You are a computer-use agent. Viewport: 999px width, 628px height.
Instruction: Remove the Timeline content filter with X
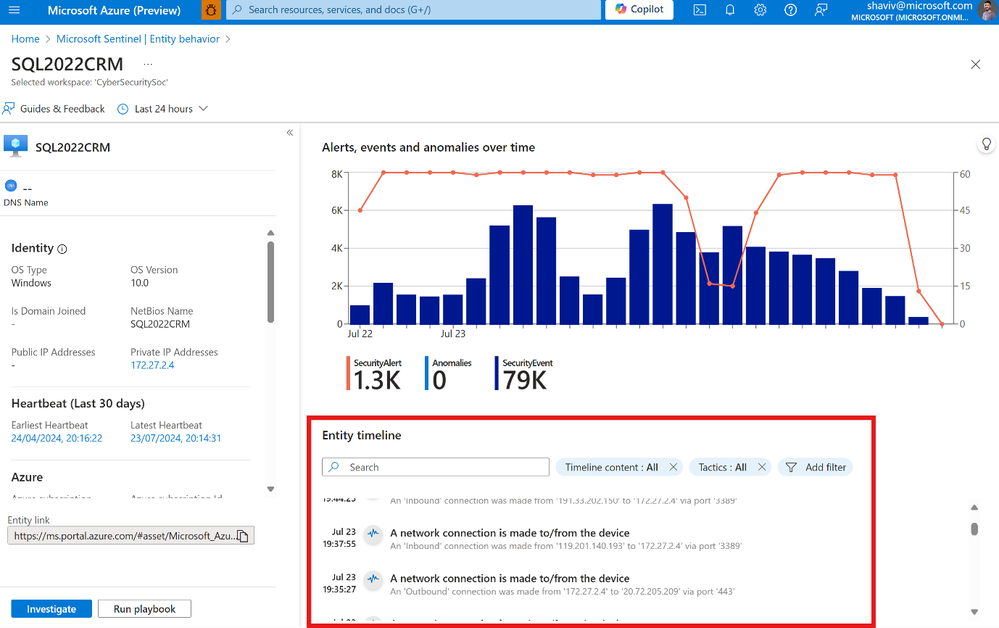[x=673, y=467]
